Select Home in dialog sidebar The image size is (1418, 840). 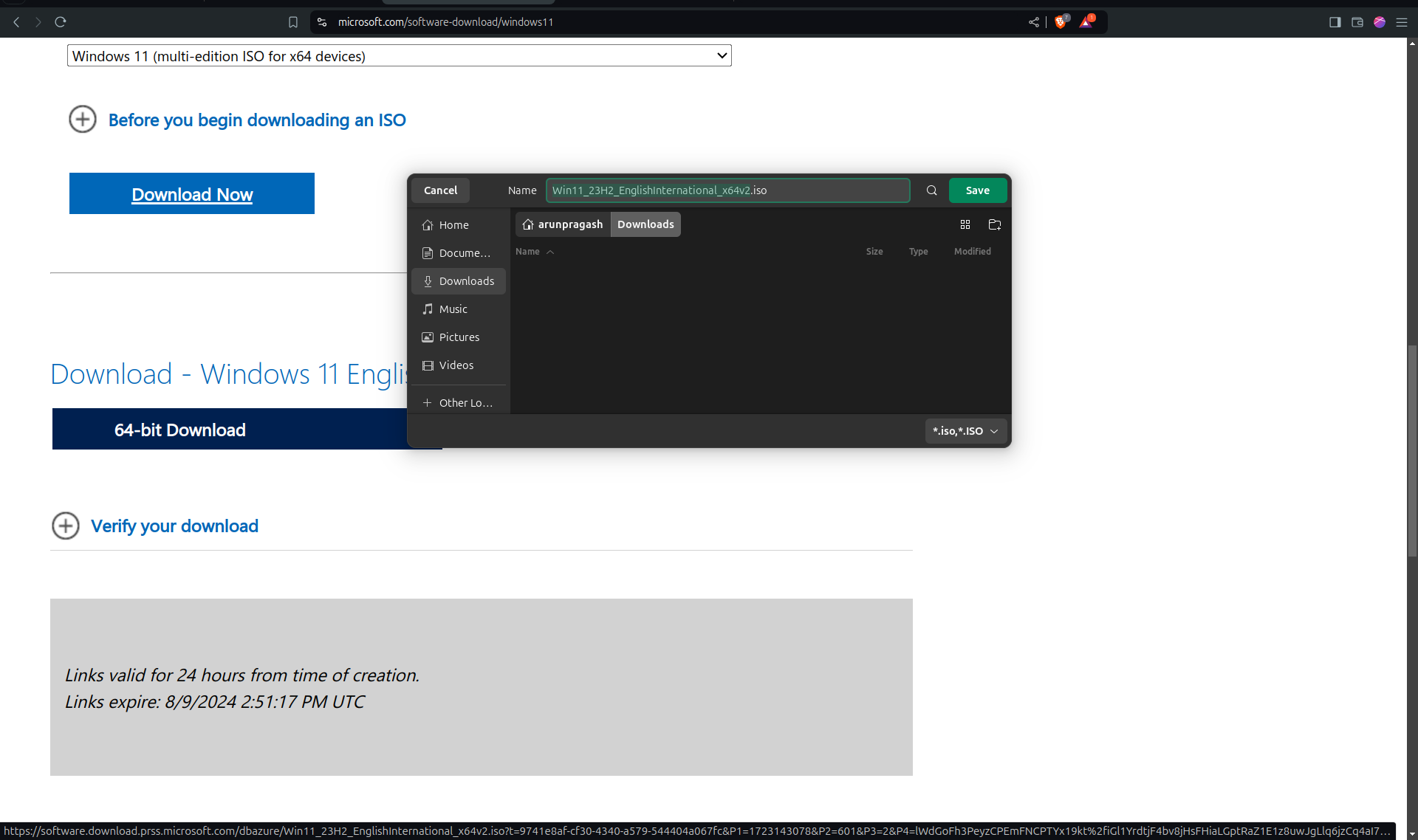tap(459, 225)
